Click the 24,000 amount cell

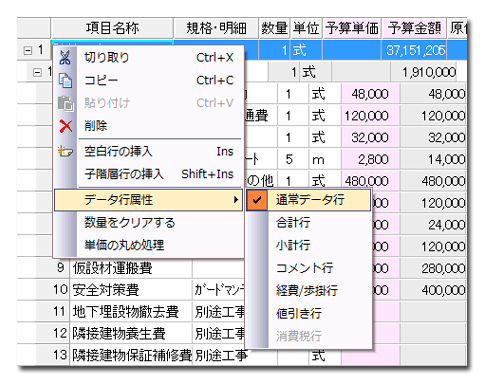coord(433,225)
